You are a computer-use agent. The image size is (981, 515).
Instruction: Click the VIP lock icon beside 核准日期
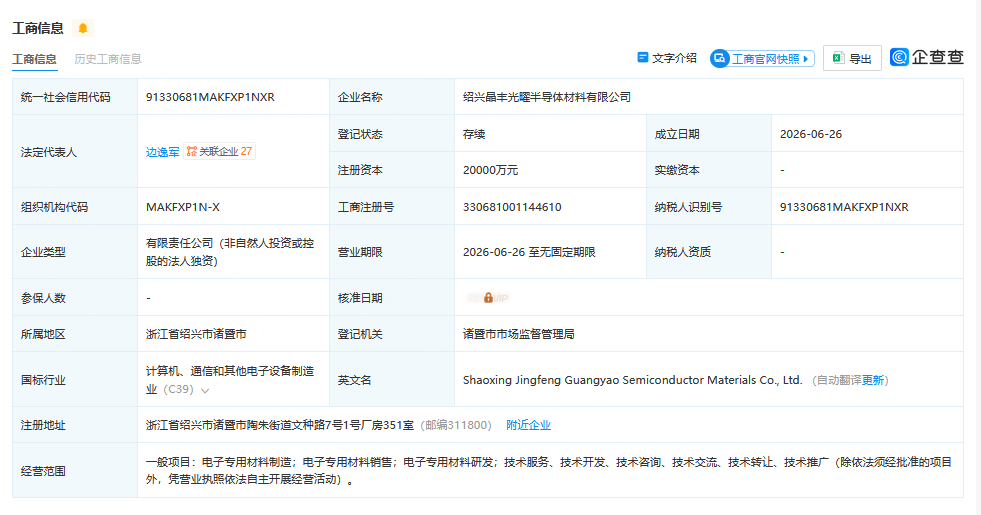(488, 298)
